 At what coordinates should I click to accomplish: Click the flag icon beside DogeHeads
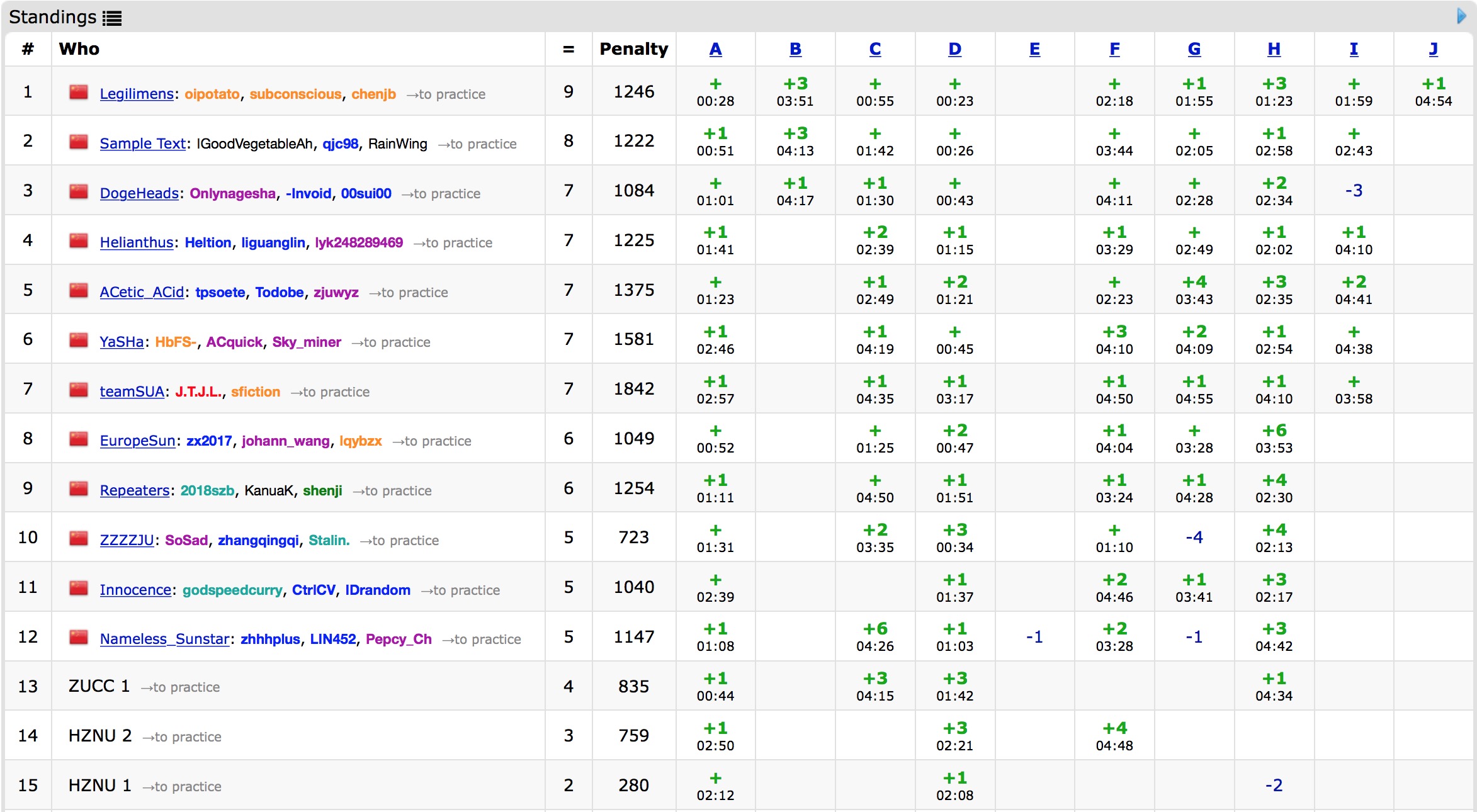point(79,192)
